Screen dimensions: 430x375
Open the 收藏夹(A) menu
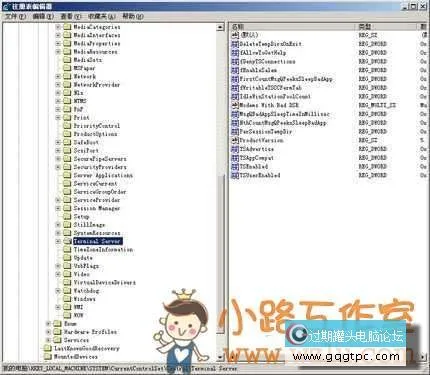102,16
